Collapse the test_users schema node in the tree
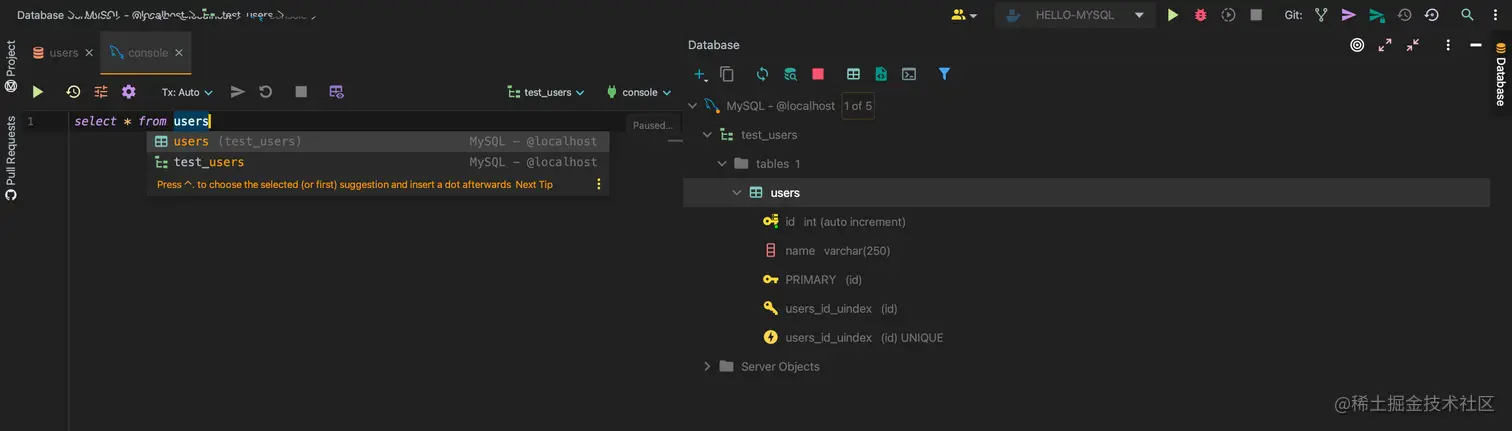The image size is (1512, 431). tap(707, 135)
